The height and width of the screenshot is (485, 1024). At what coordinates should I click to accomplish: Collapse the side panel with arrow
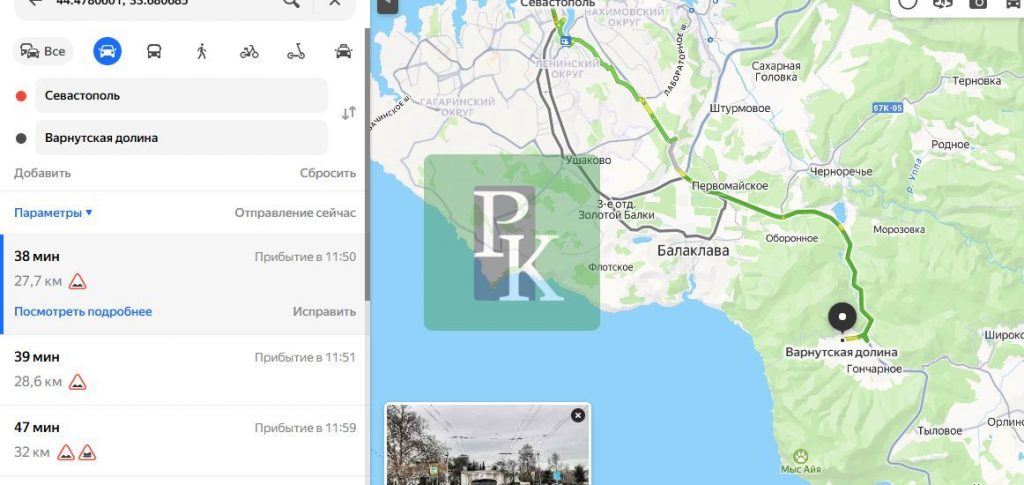[384, 4]
